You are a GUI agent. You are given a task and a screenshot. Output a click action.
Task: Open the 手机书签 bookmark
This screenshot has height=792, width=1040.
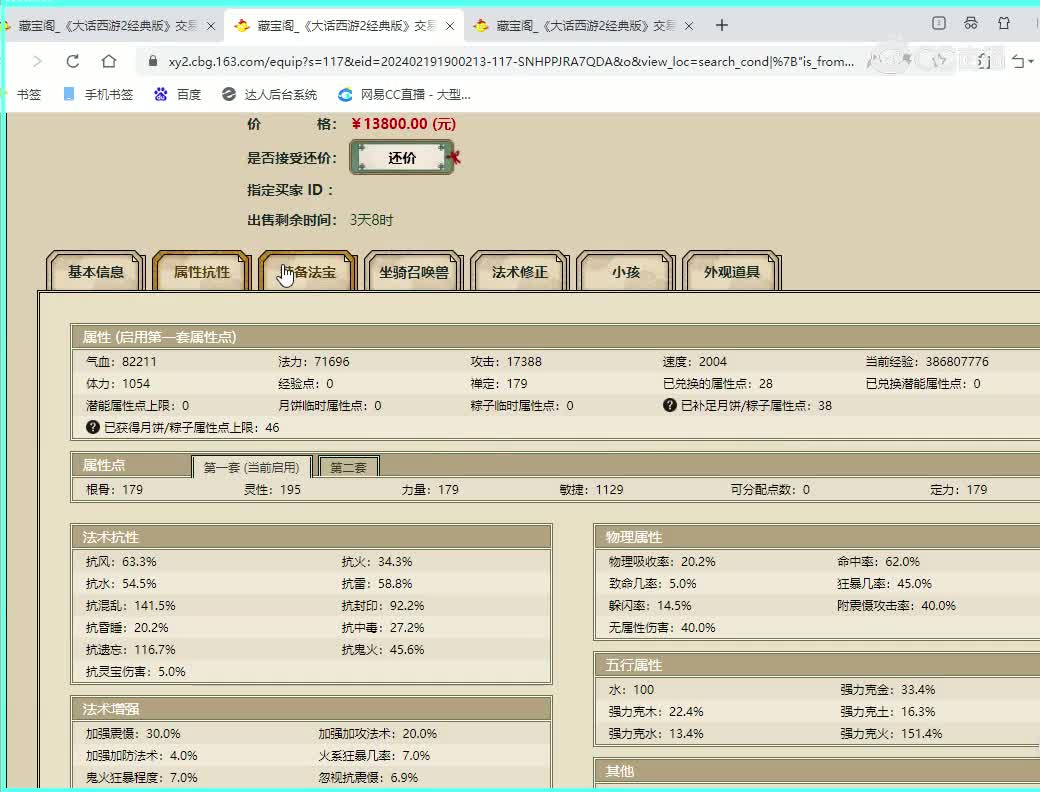pos(98,95)
